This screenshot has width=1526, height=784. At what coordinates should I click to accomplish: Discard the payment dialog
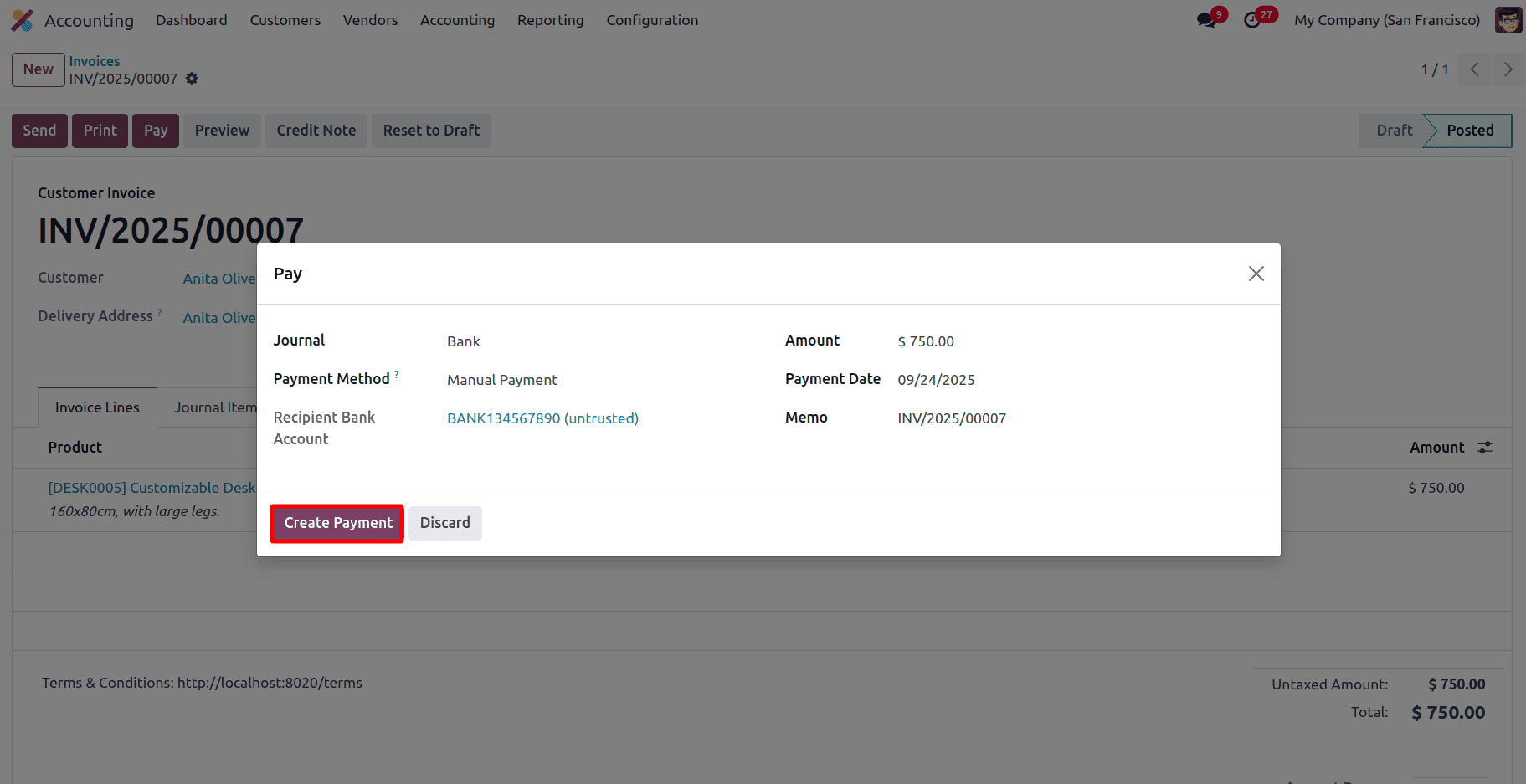(x=445, y=523)
